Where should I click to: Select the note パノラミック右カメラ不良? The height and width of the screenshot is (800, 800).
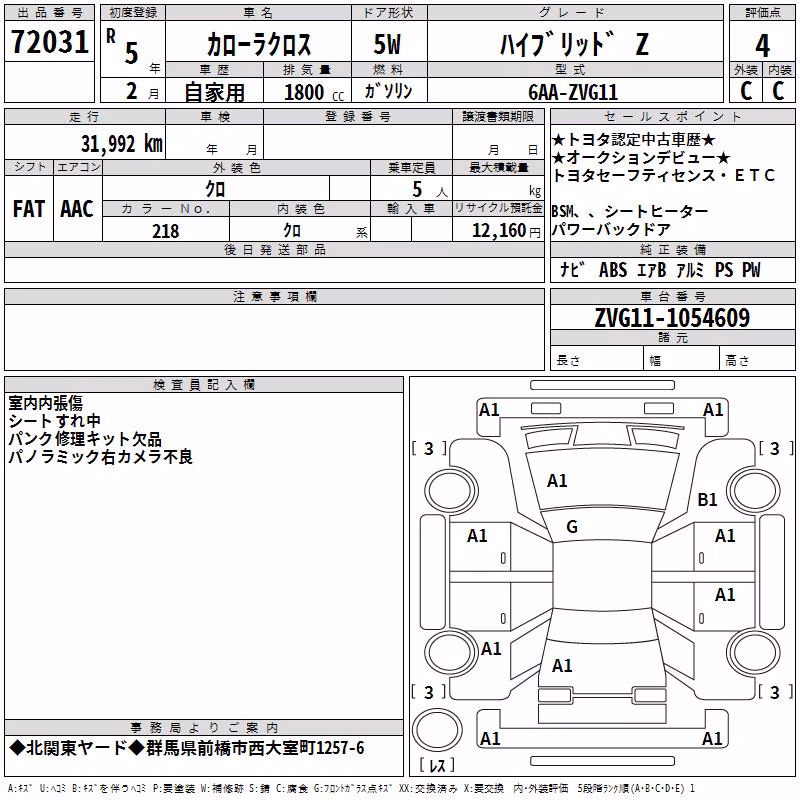pos(101,457)
